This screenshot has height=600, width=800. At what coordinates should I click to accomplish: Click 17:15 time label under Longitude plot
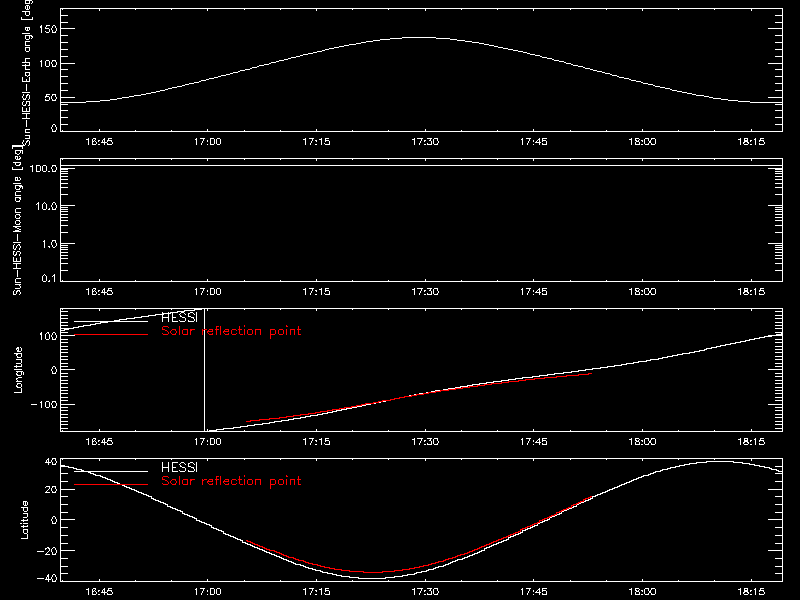point(316,441)
